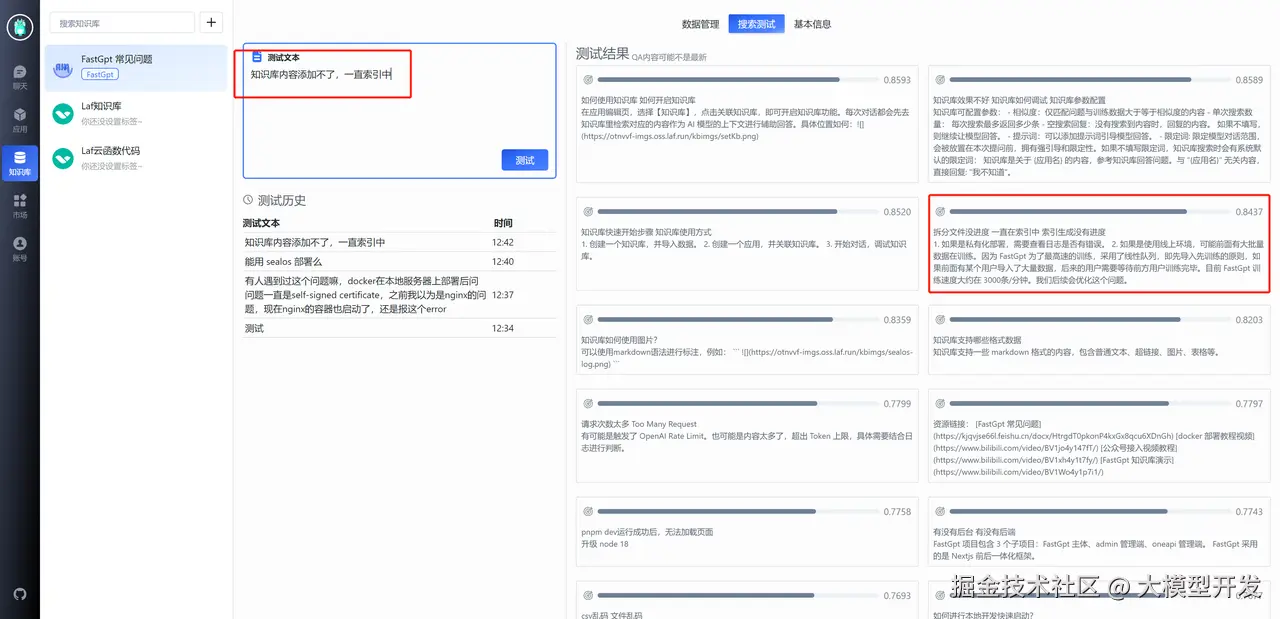Click the blue 测试 button

click(525, 160)
